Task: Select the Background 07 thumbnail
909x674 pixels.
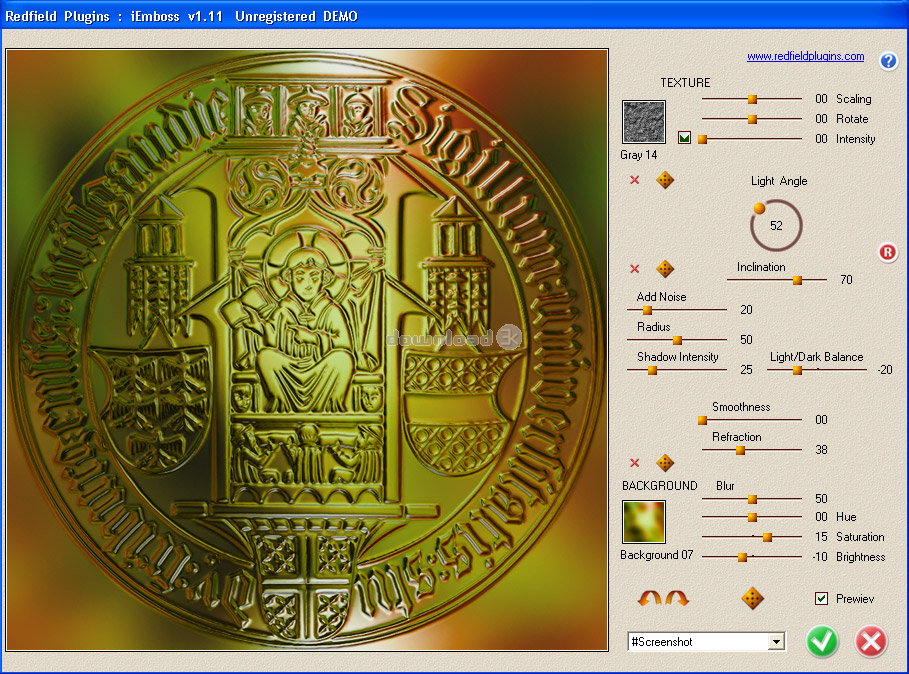Action: point(643,522)
